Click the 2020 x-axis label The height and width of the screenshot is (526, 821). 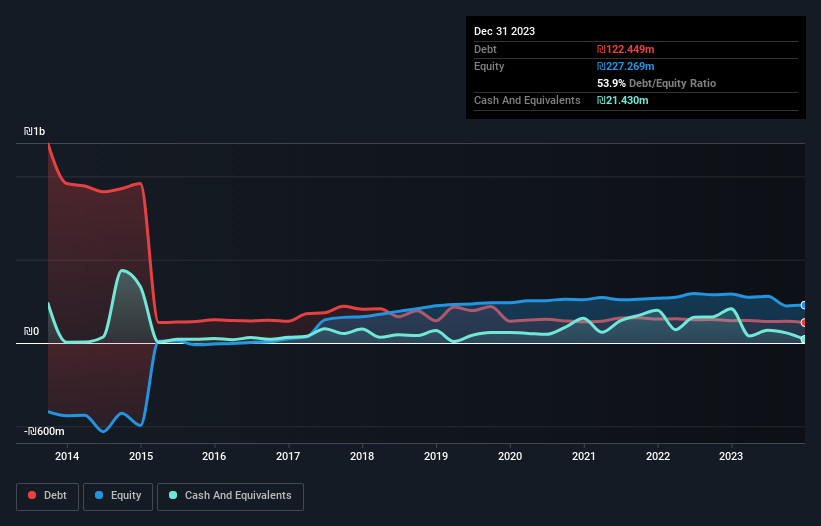[x=510, y=456]
